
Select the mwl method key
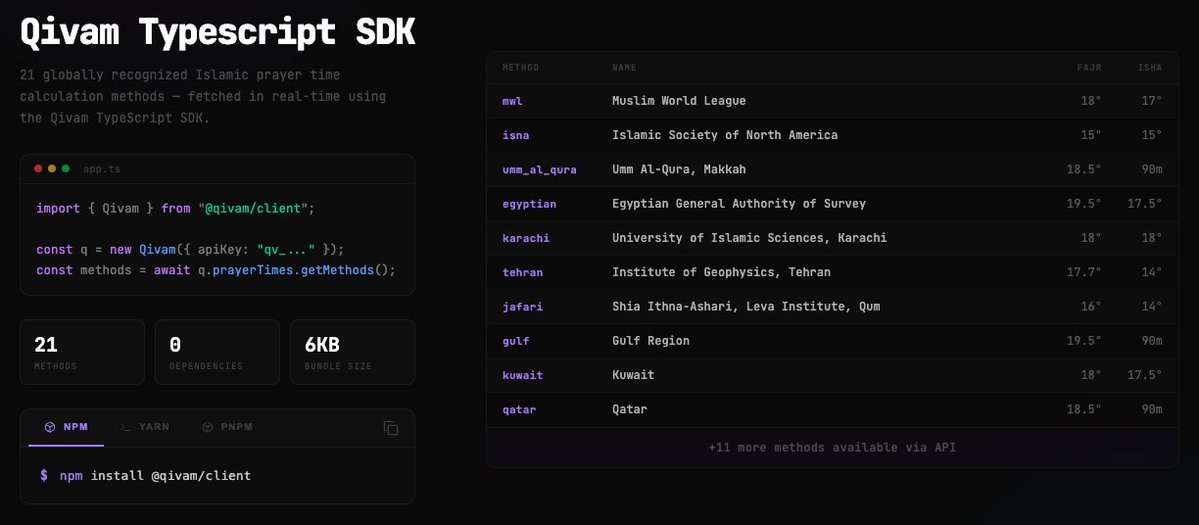pyautogui.click(x=512, y=101)
